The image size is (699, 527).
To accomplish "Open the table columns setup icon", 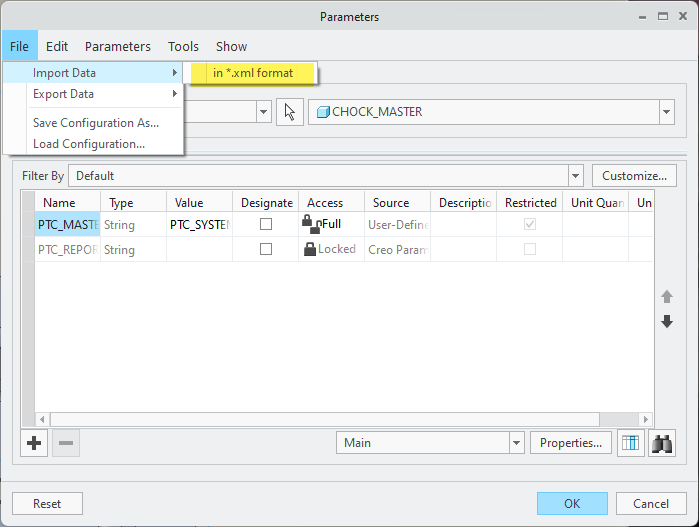I will coord(630,442).
